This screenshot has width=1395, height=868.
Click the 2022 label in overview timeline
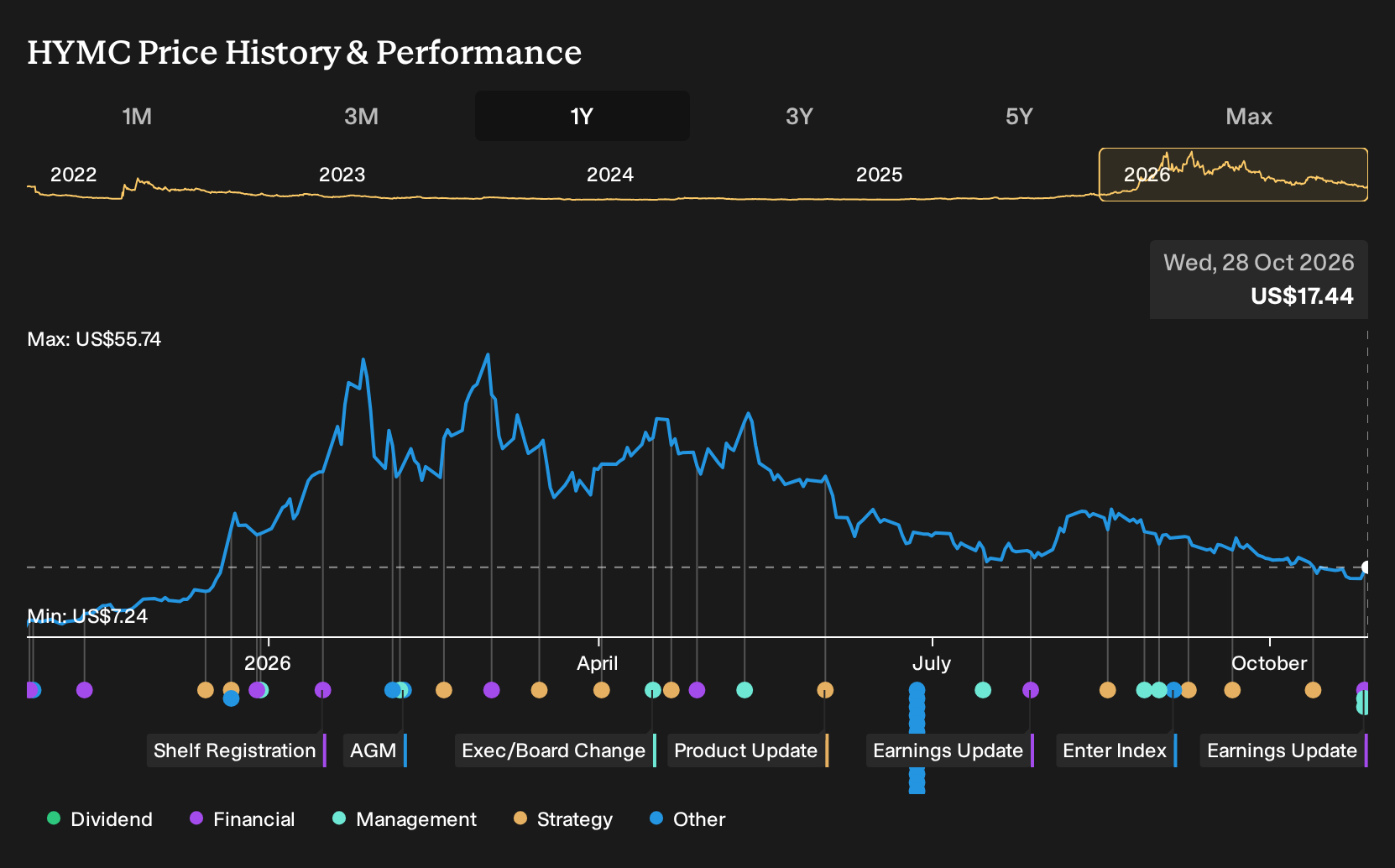[x=73, y=175]
